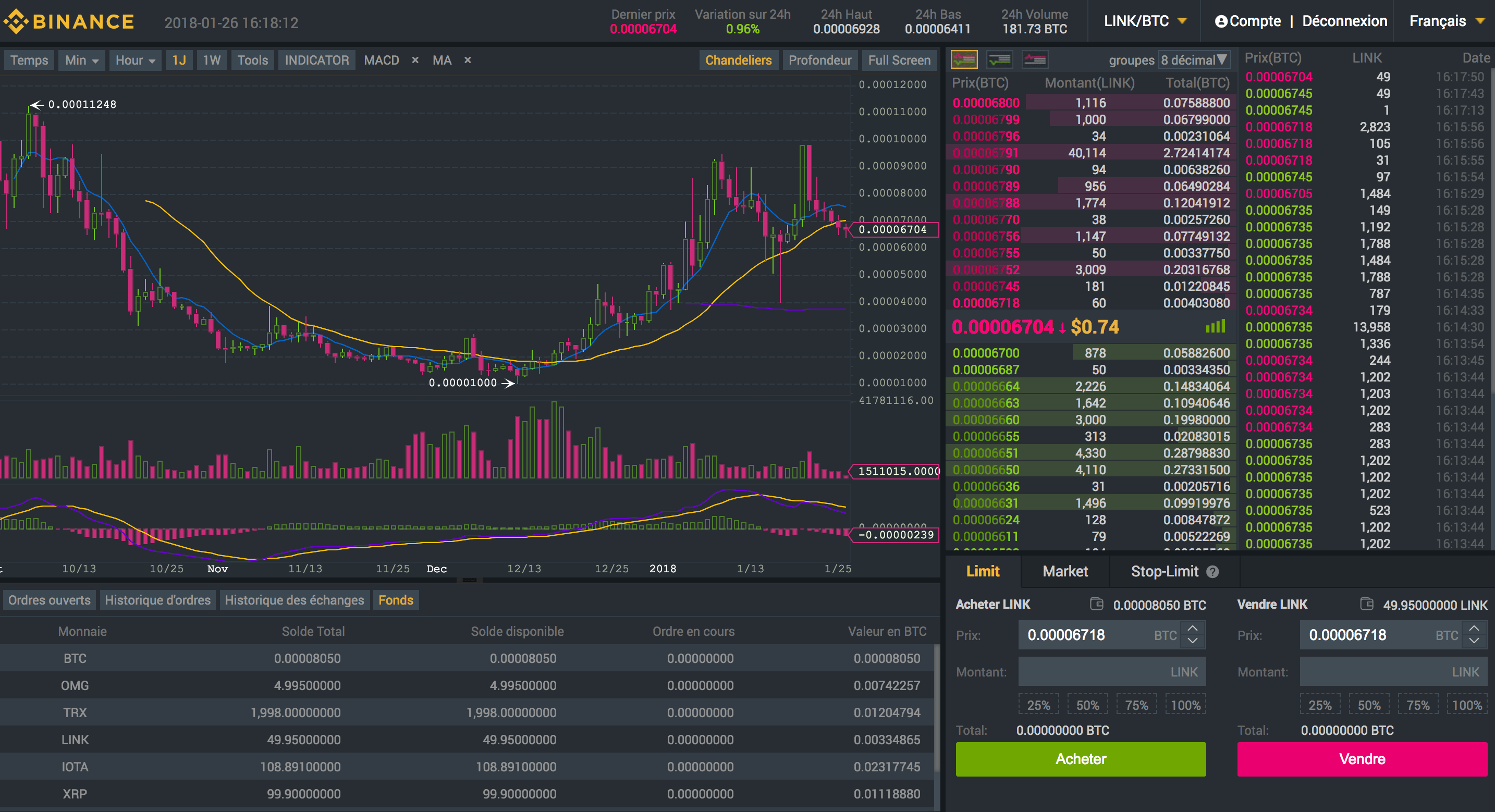
Task: Select the Stop-Limit order tab
Action: coord(1174,572)
